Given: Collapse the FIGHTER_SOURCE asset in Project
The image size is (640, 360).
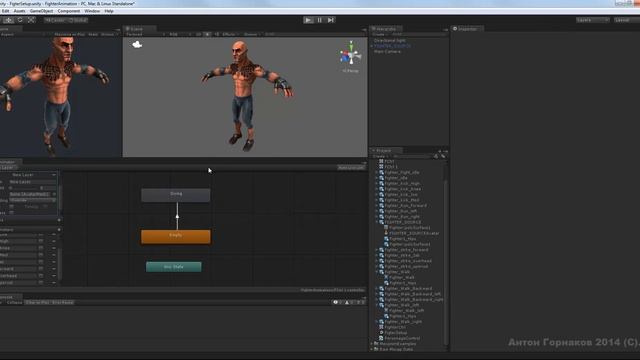Looking at the screenshot, I should coord(377,222).
